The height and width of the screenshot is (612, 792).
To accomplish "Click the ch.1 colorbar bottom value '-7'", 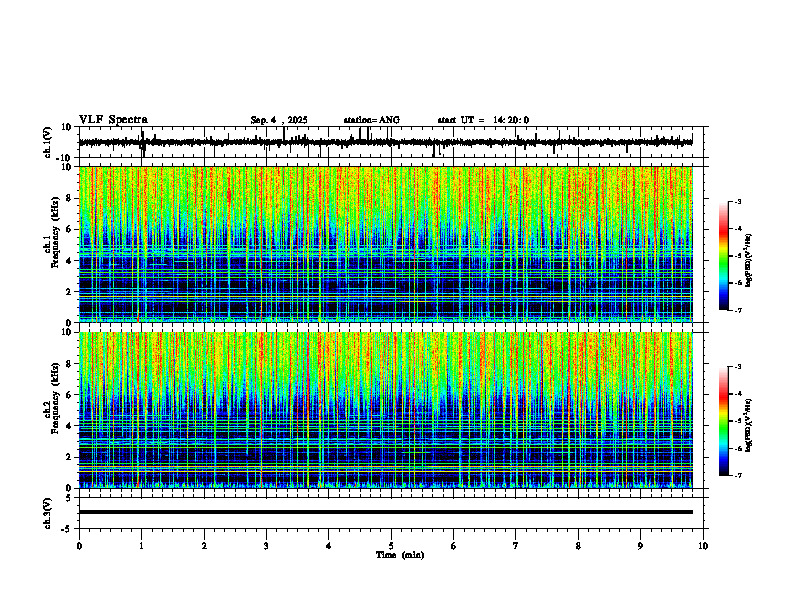I will (x=738, y=310).
